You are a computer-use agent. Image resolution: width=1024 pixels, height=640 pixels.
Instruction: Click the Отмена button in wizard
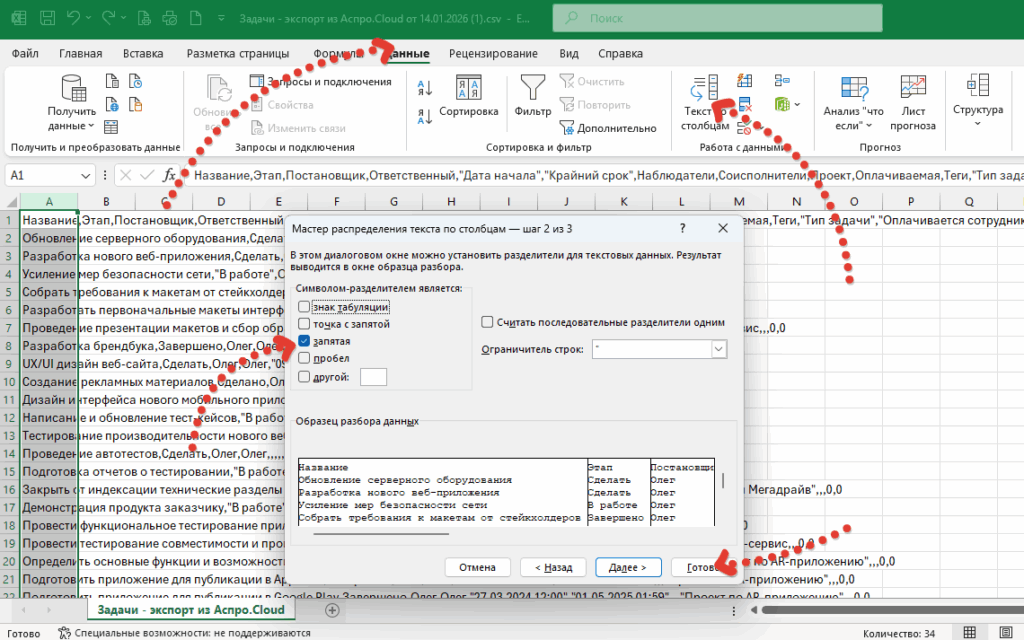477,567
